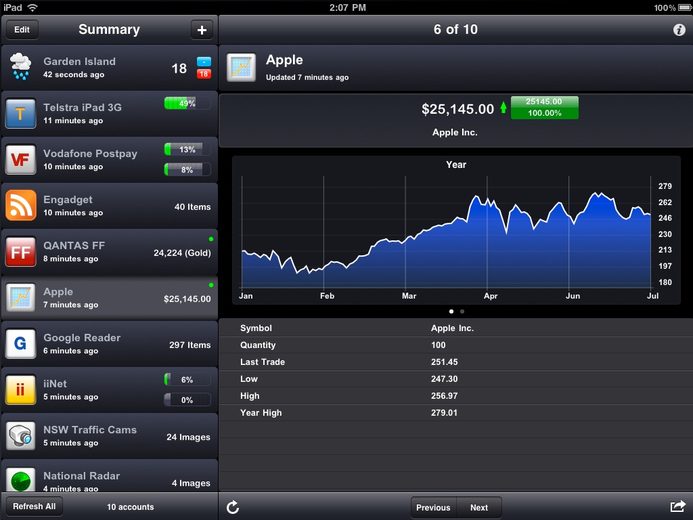Go to Next account
This screenshot has width=693, height=520.
479,508
